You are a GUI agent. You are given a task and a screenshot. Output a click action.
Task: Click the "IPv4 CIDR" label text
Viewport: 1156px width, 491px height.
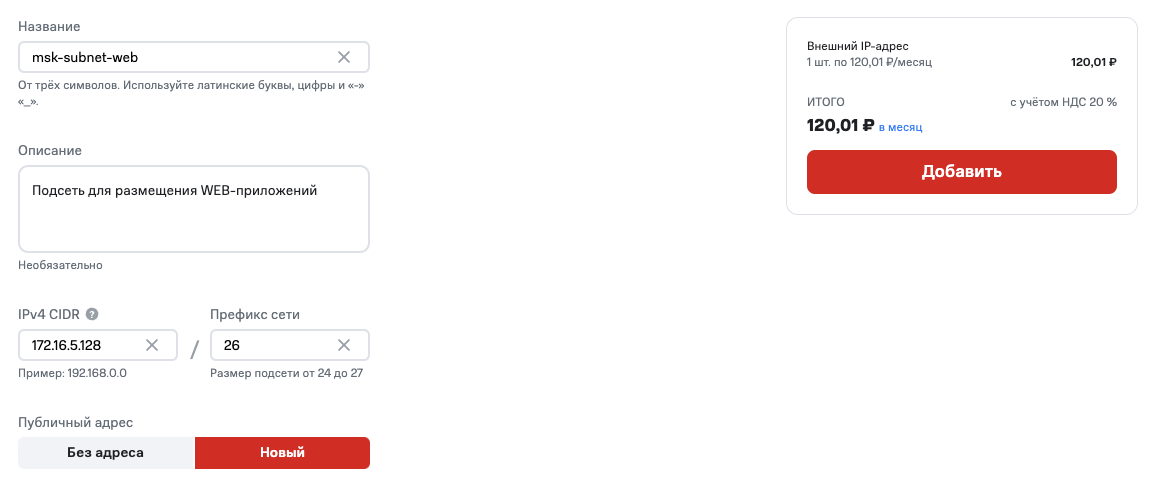pos(50,314)
